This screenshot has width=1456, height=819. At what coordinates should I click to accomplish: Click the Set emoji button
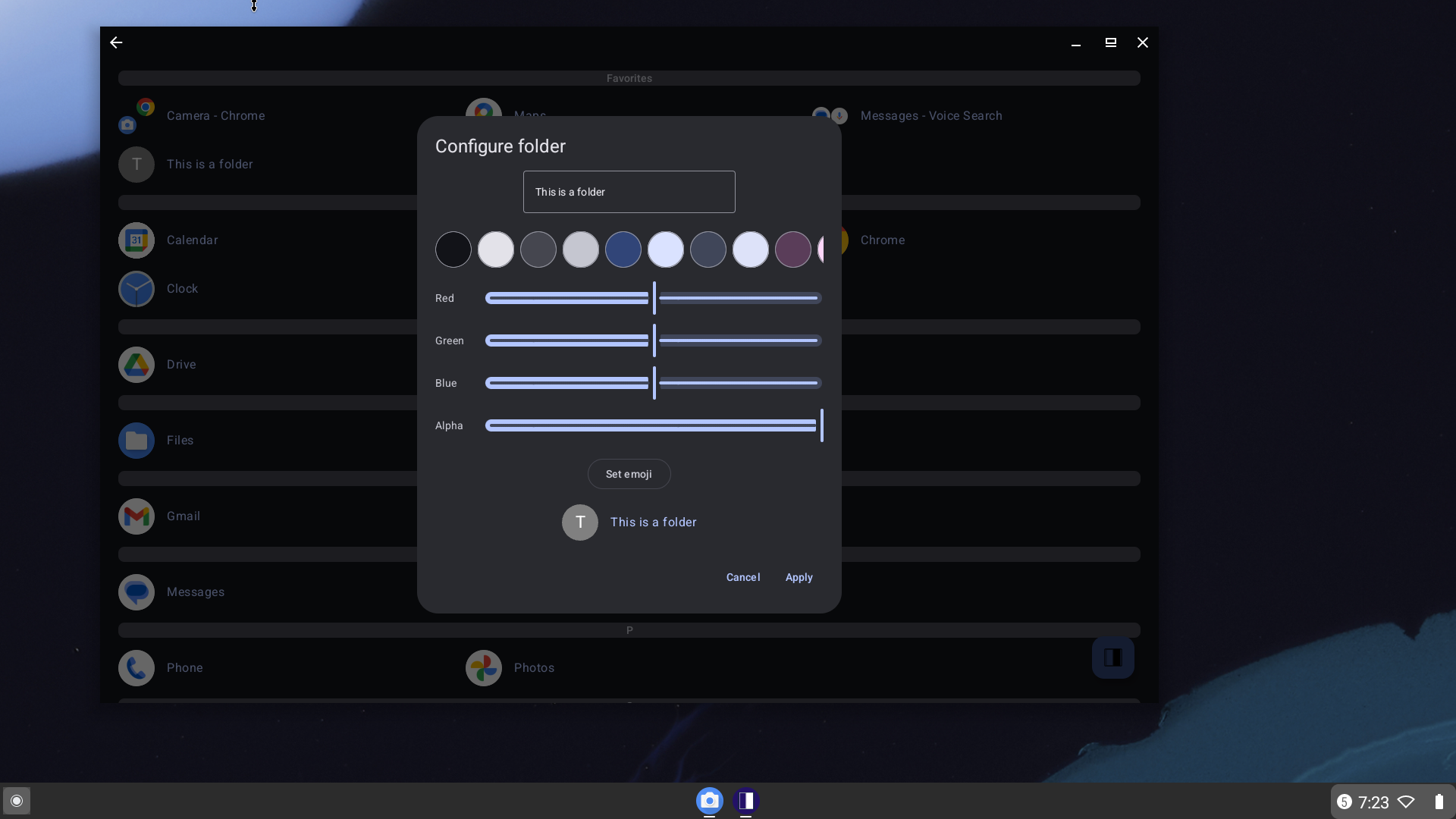coord(629,474)
